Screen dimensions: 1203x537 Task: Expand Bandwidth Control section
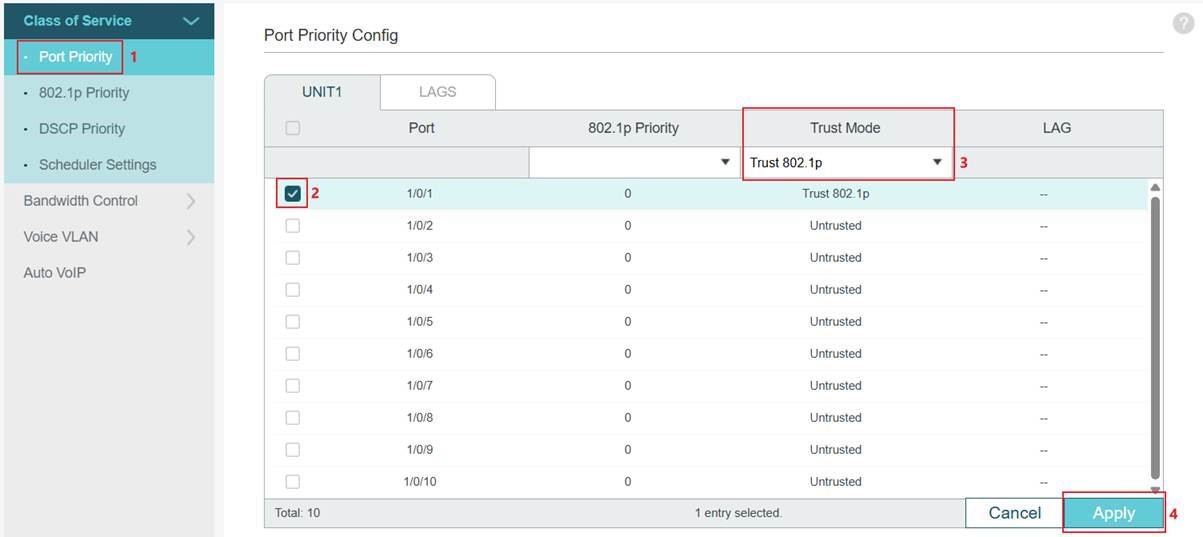coord(108,201)
